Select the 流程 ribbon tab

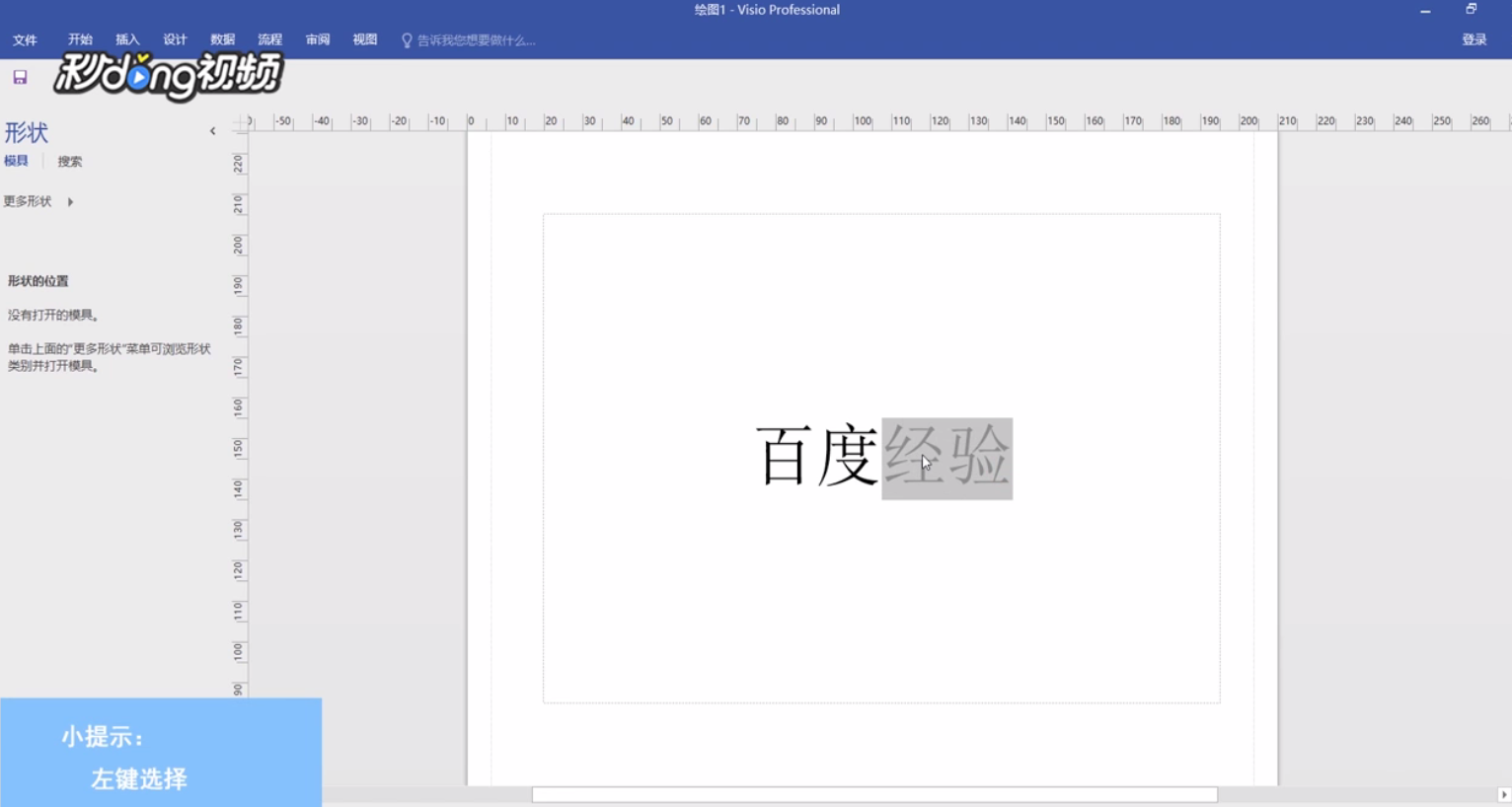pos(269,40)
